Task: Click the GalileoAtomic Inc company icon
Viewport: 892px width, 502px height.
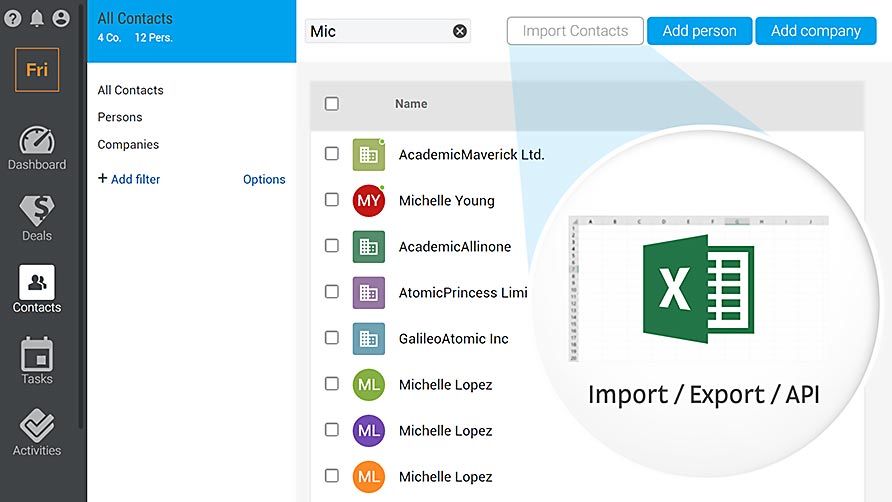Action: point(369,339)
